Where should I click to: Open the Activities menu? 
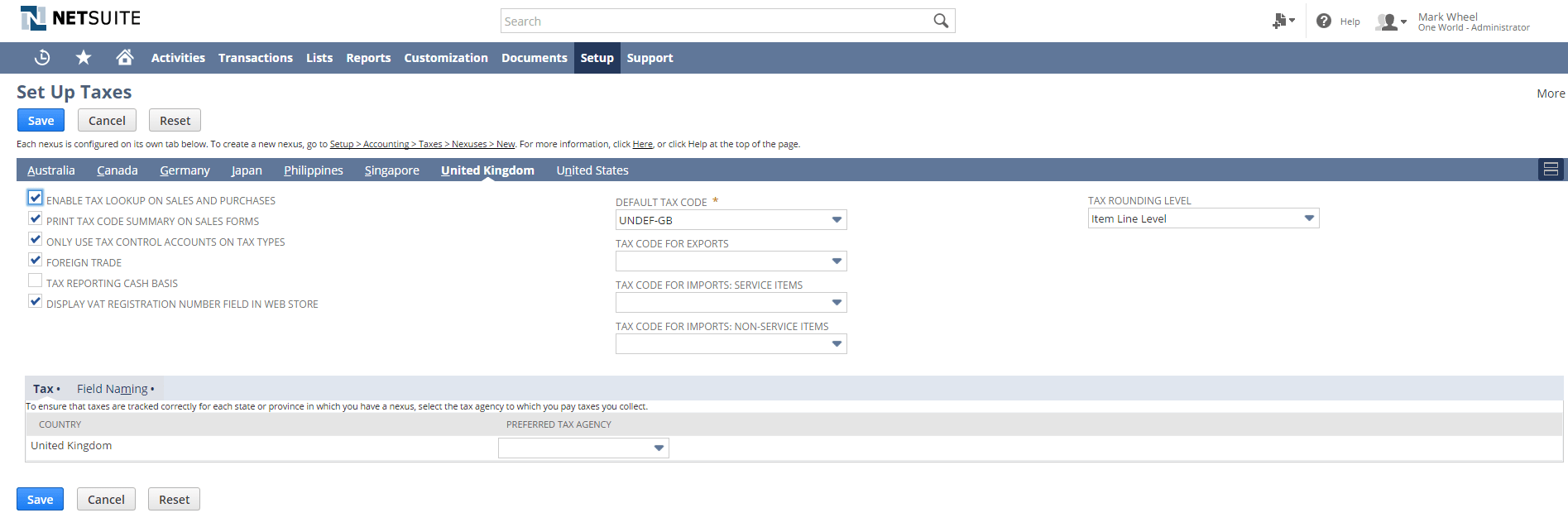coord(178,58)
